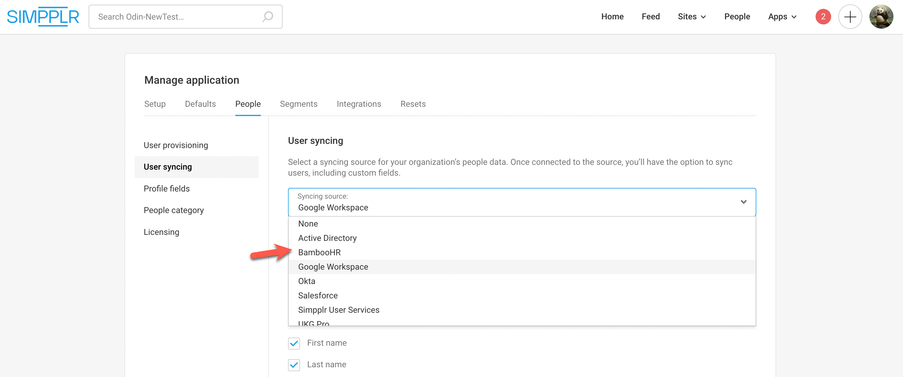Click the Simpplr logo
The width and height of the screenshot is (903, 377).
pos(43,17)
